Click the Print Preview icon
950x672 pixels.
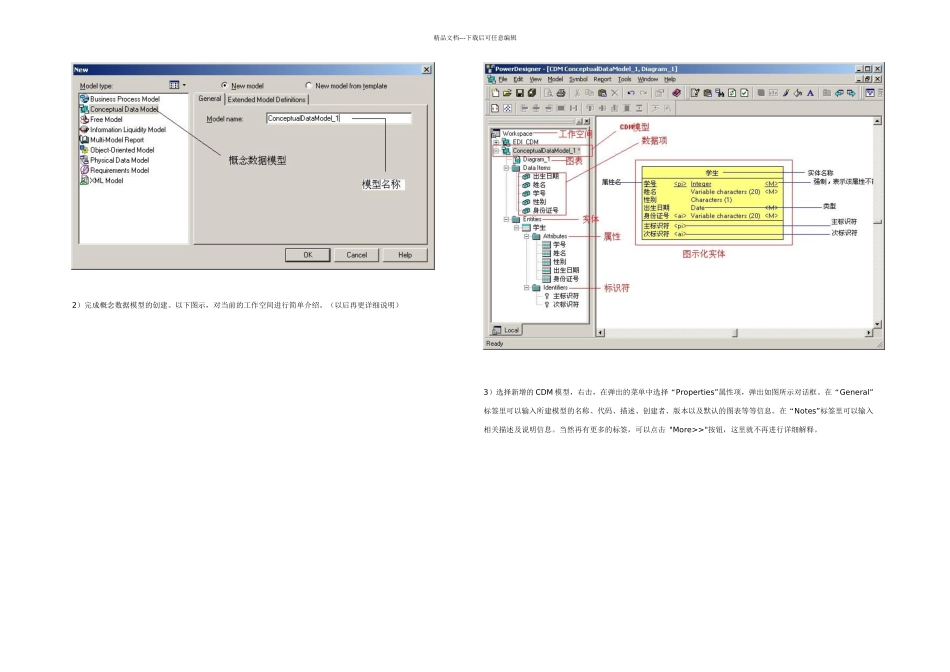coord(548,93)
